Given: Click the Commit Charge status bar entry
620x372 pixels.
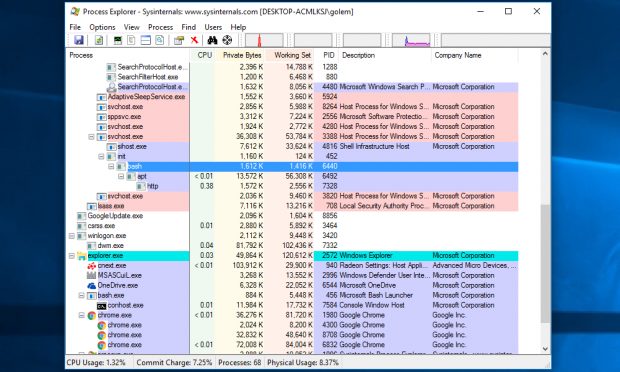Looking at the screenshot, I should click(x=174, y=363).
